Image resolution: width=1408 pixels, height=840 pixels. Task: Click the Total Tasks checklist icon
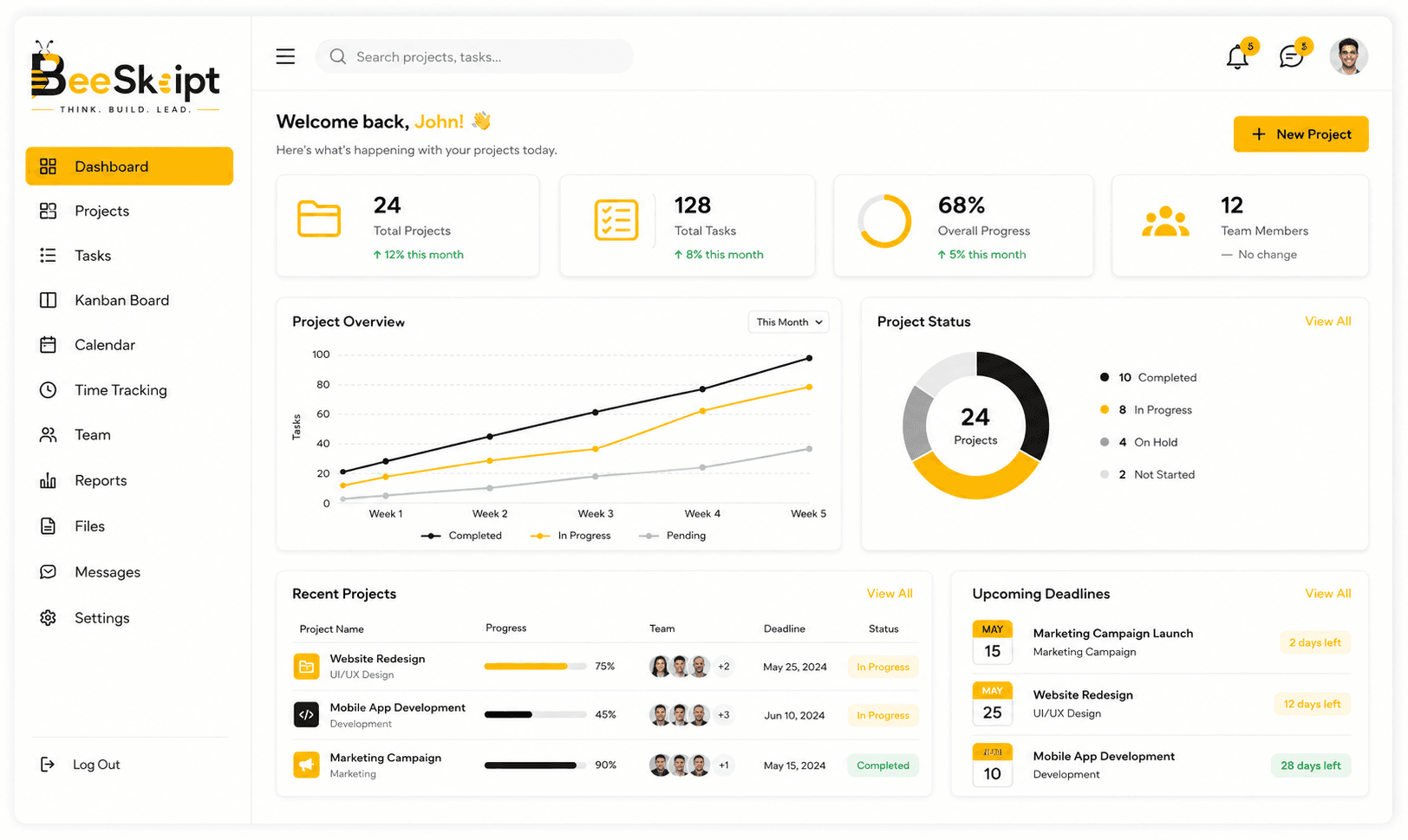click(616, 219)
